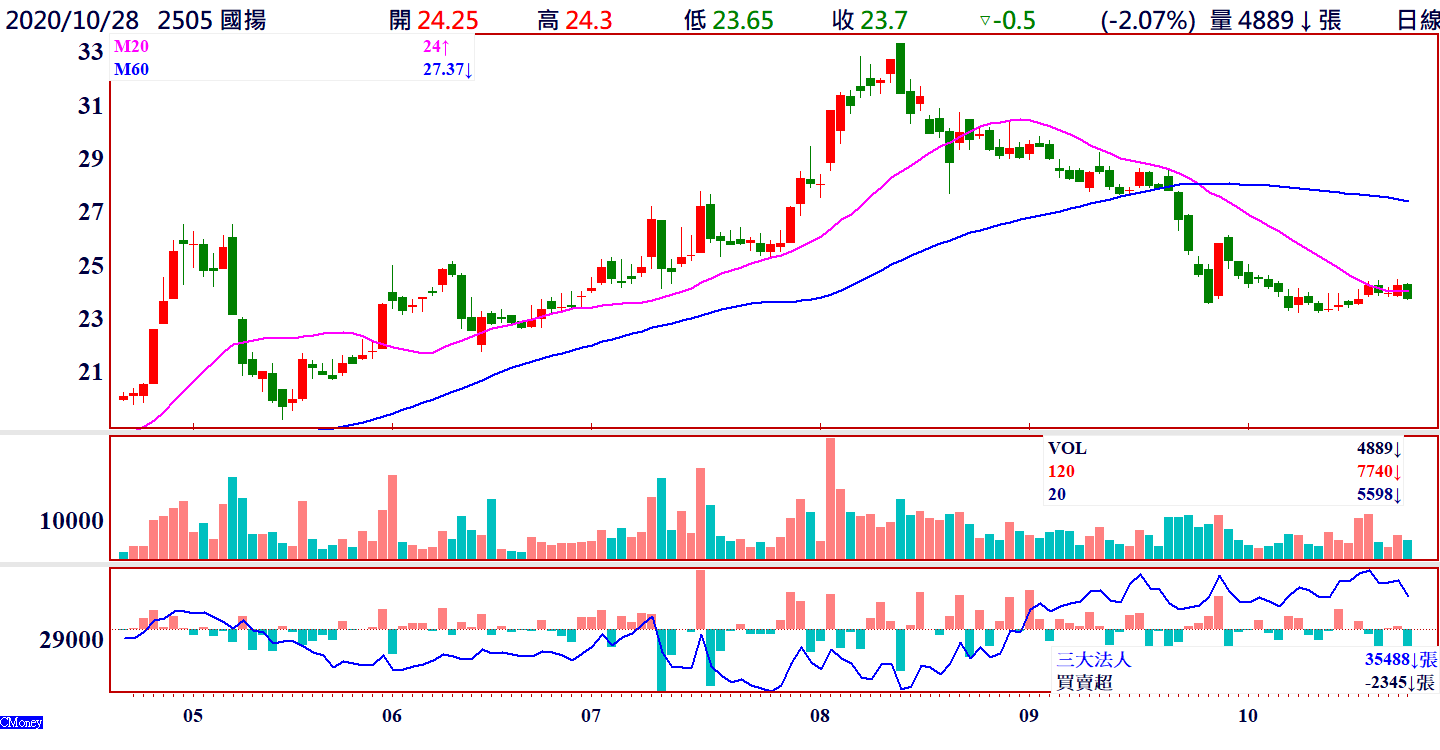Click the down arrow next to 35488
The image size is (1440, 750).
coord(1415,660)
